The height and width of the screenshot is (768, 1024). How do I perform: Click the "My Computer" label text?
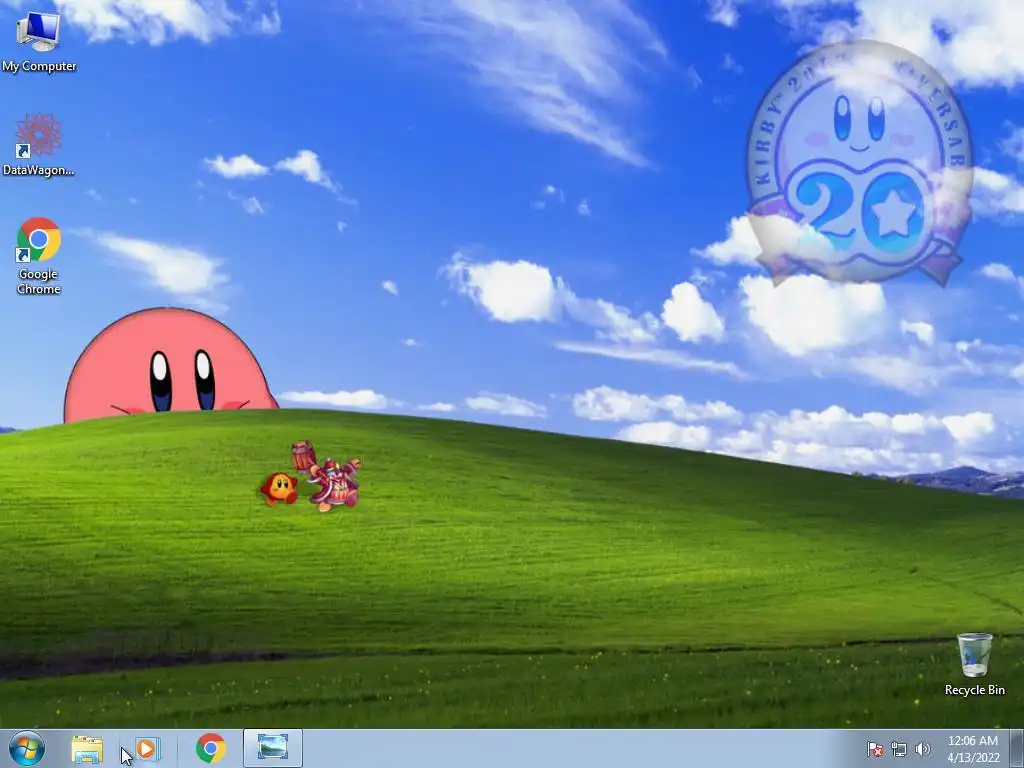[39, 66]
